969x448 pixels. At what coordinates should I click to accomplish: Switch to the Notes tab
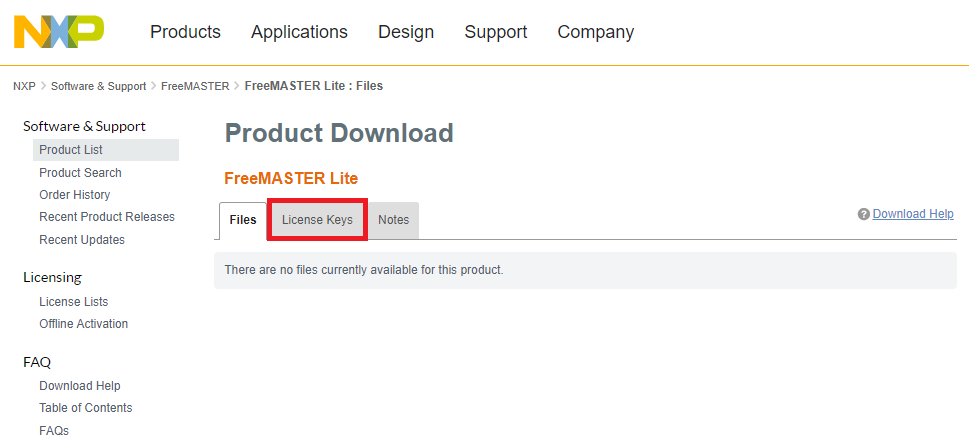tap(394, 220)
